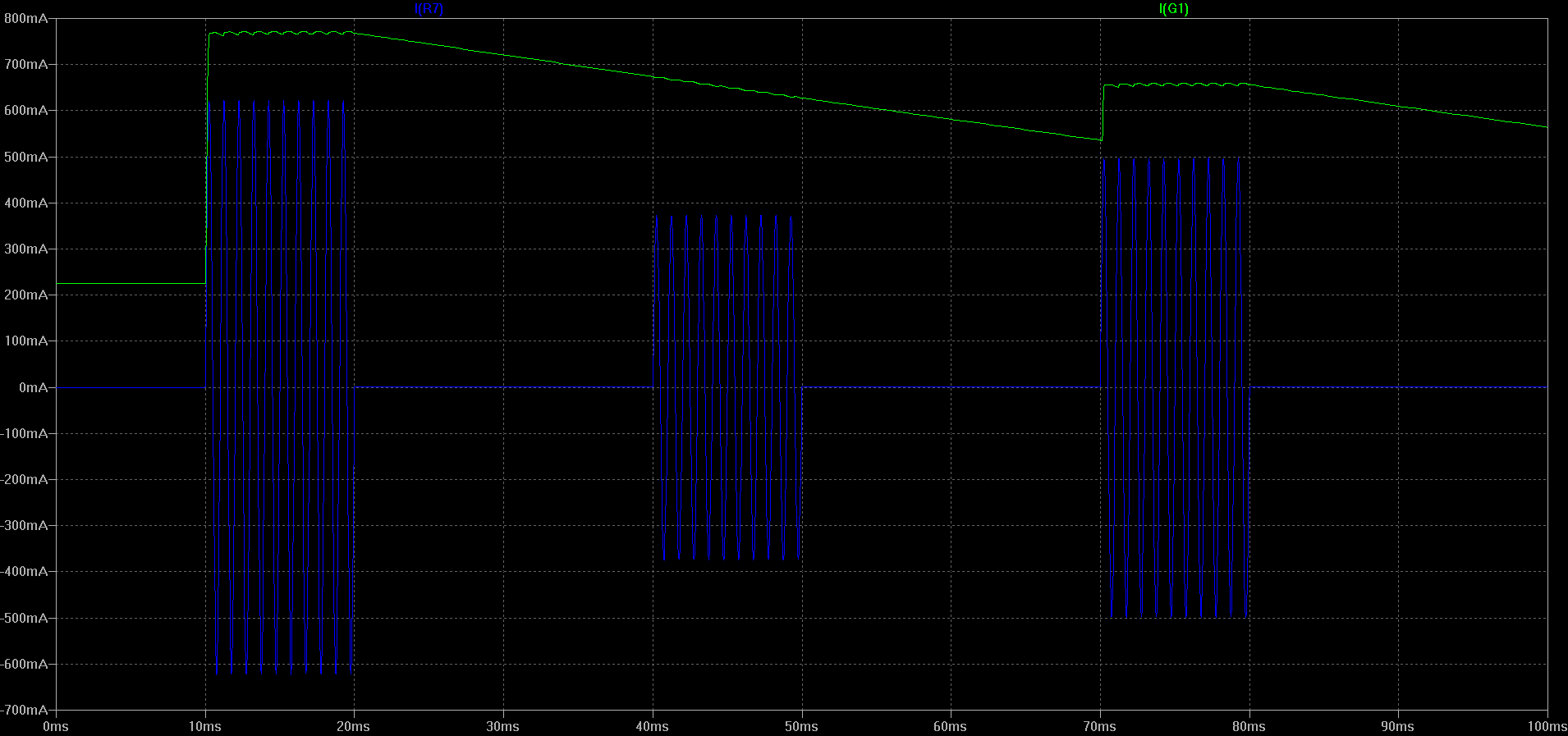Click the 40ms time axis label
This screenshot has height=736, width=1568.
pyautogui.click(x=653, y=726)
